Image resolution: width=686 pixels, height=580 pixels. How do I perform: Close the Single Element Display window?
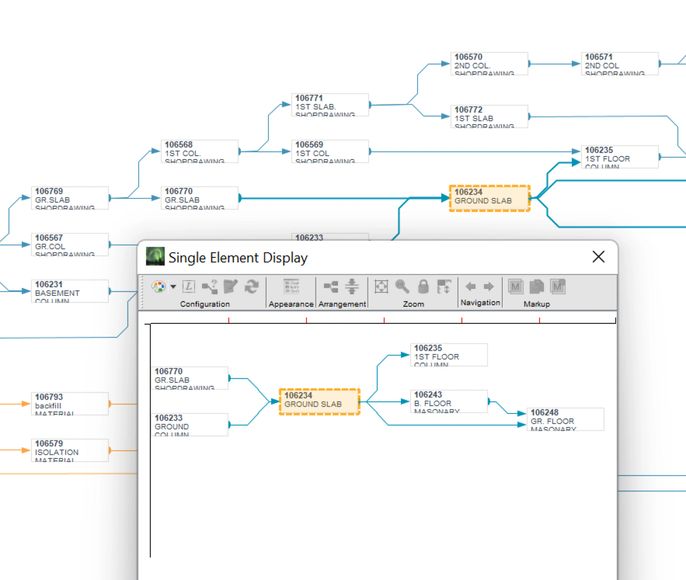pyautogui.click(x=598, y=257)
